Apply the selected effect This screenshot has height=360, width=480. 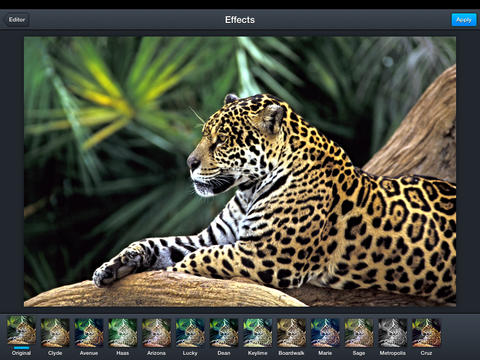(x=464, y=20)
